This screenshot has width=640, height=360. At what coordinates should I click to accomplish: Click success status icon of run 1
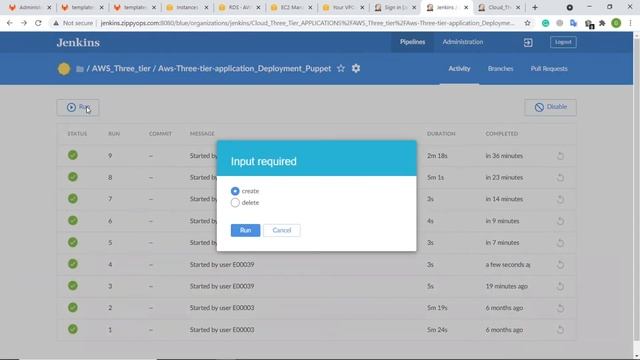73,329
